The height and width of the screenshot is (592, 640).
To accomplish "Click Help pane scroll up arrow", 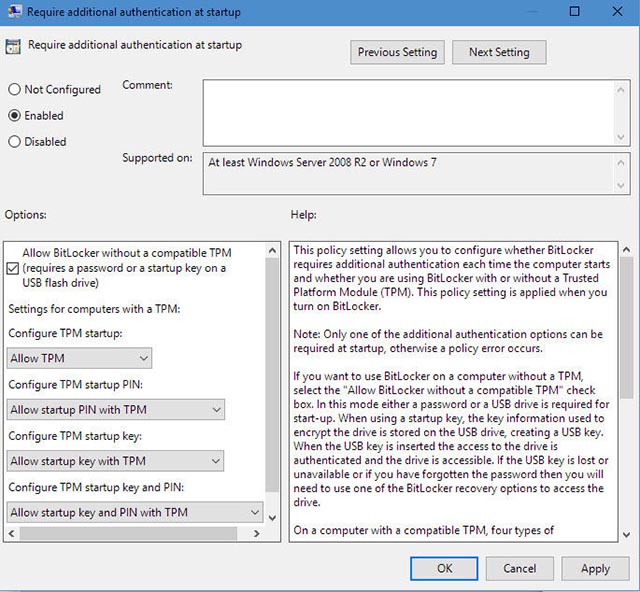I will [627, 249].
